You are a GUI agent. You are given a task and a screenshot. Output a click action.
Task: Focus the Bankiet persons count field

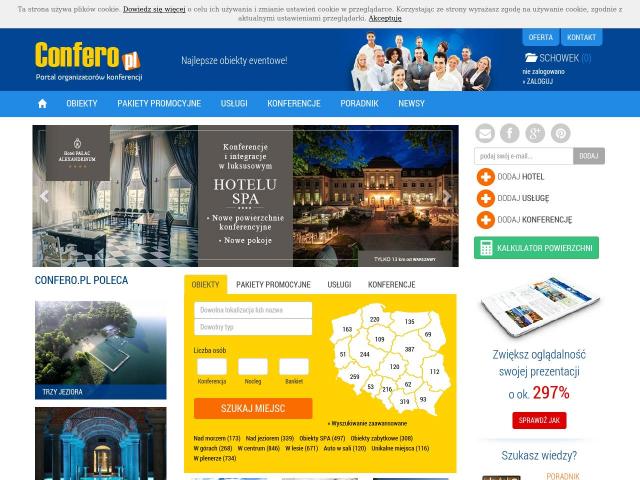coord(294,367)
